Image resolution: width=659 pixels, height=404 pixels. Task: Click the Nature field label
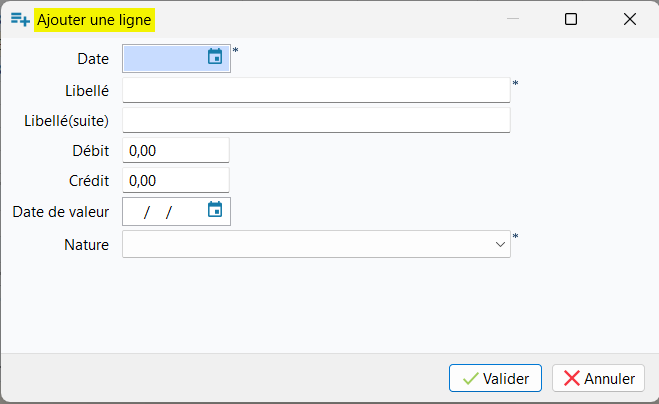point(86,244)
